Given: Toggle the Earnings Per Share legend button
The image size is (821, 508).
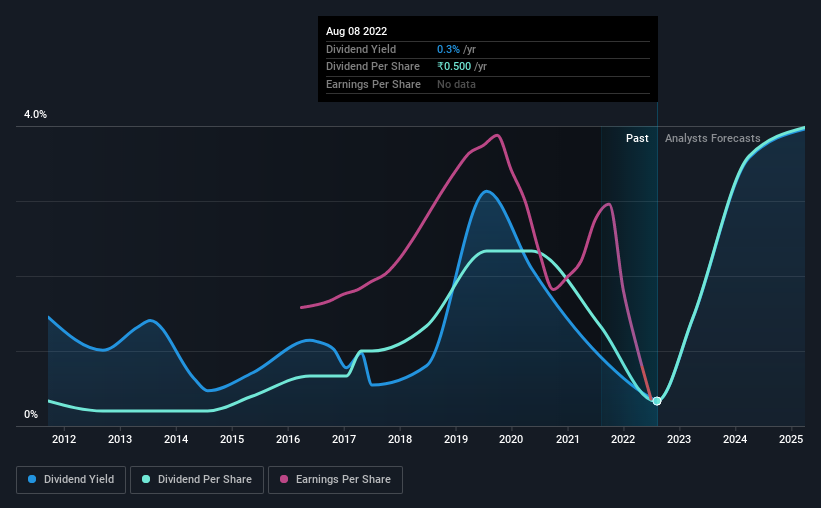Looking at the screenshot, I should pyautogui.click(x=336, y=480).
